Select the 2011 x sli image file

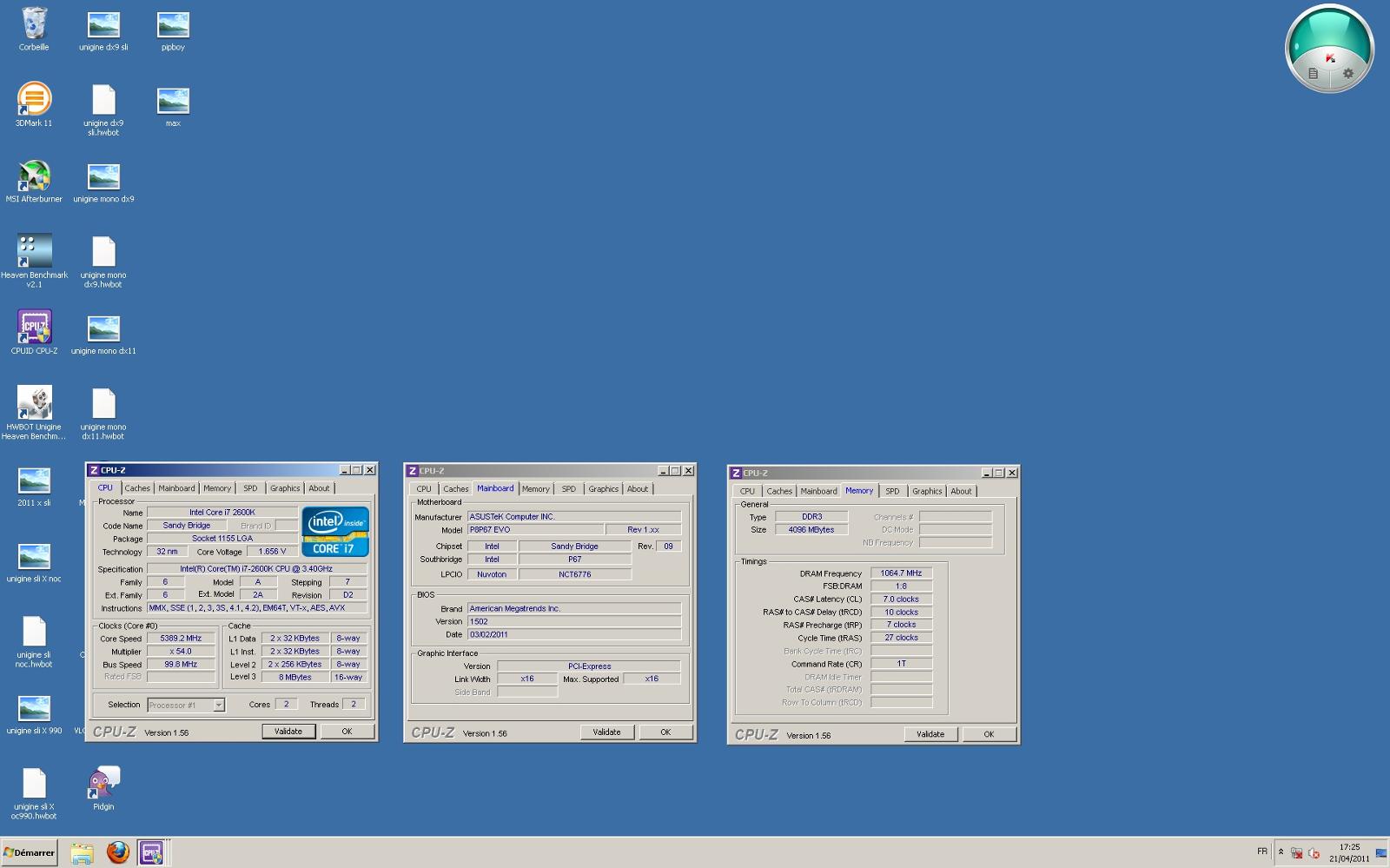click(34, 485)
